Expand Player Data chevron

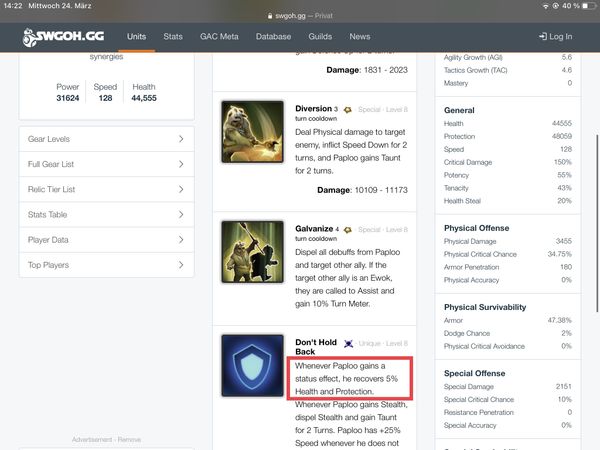(181, 240)
